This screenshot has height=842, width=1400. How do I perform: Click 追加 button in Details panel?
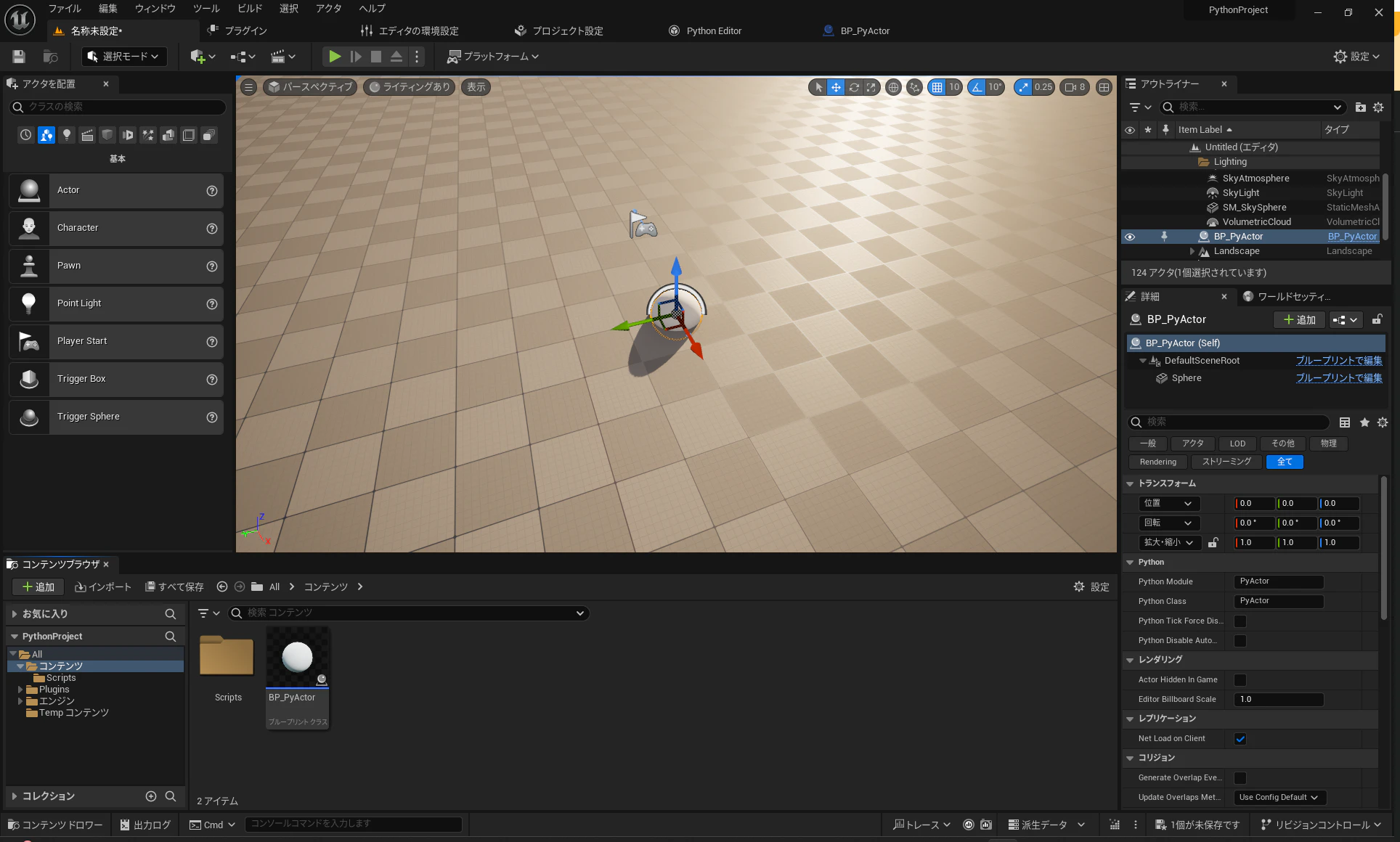(x=1299, y=320)
